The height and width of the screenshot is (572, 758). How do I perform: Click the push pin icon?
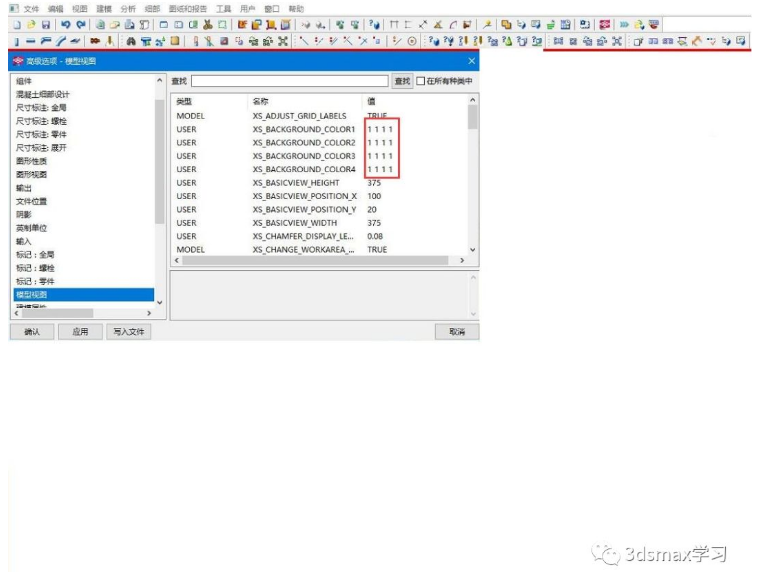(487, 25)
